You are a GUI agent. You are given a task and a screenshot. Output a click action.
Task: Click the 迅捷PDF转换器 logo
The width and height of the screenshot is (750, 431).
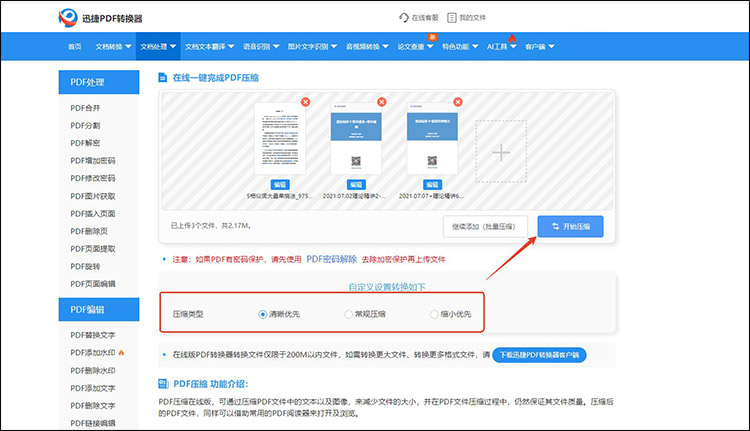pos(101,18)
